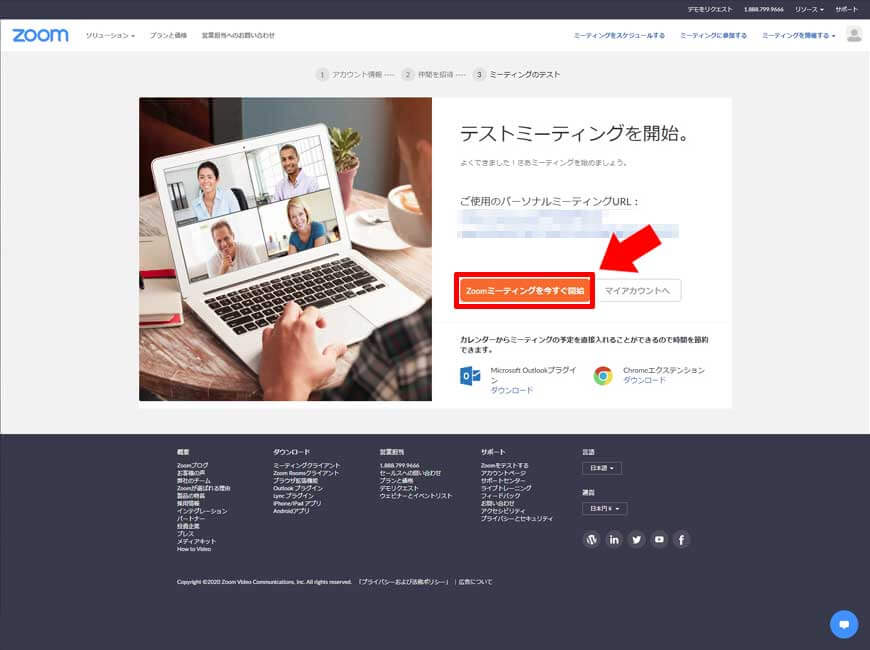Open the 弊社のチーム footer link
Screen dimensions: 870x650
[194, 481]
